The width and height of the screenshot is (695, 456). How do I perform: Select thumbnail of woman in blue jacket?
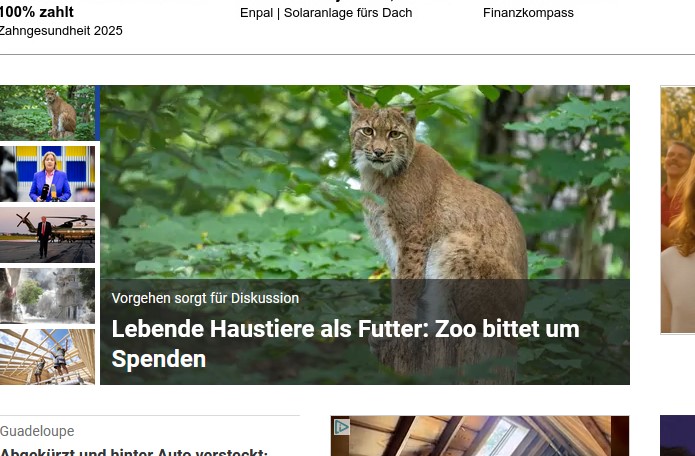47,174
